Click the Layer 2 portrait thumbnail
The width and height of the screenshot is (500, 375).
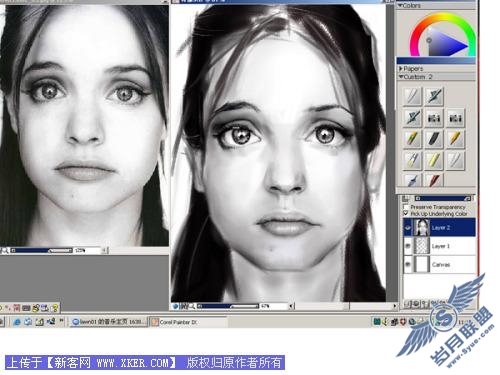(x=421, y=228)
